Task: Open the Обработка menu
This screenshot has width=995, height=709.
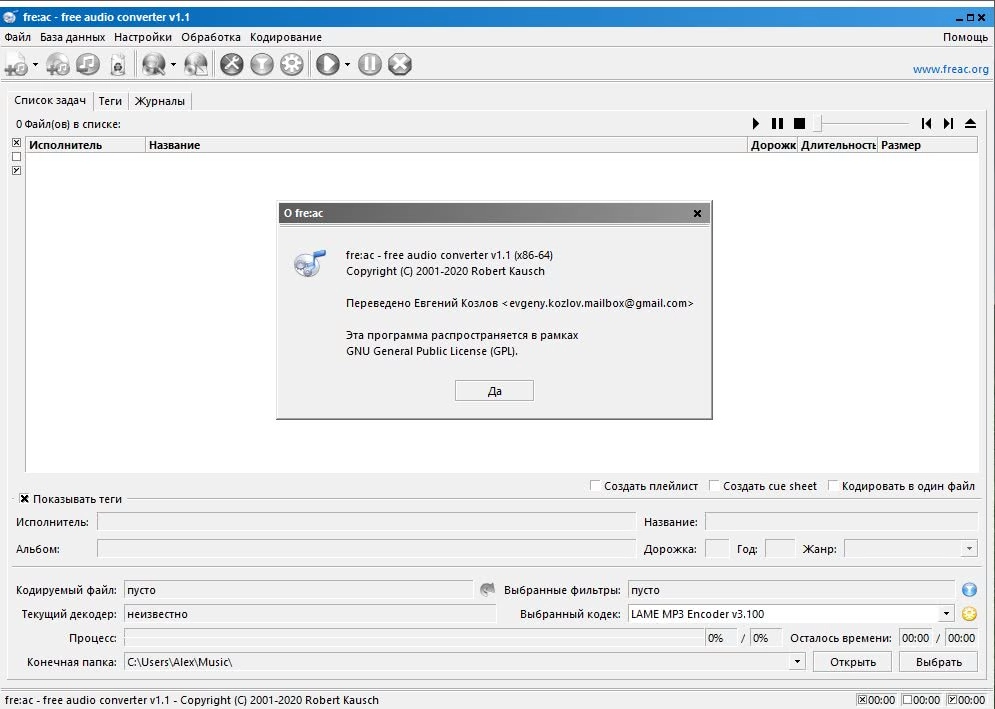Action: (211, 37)
